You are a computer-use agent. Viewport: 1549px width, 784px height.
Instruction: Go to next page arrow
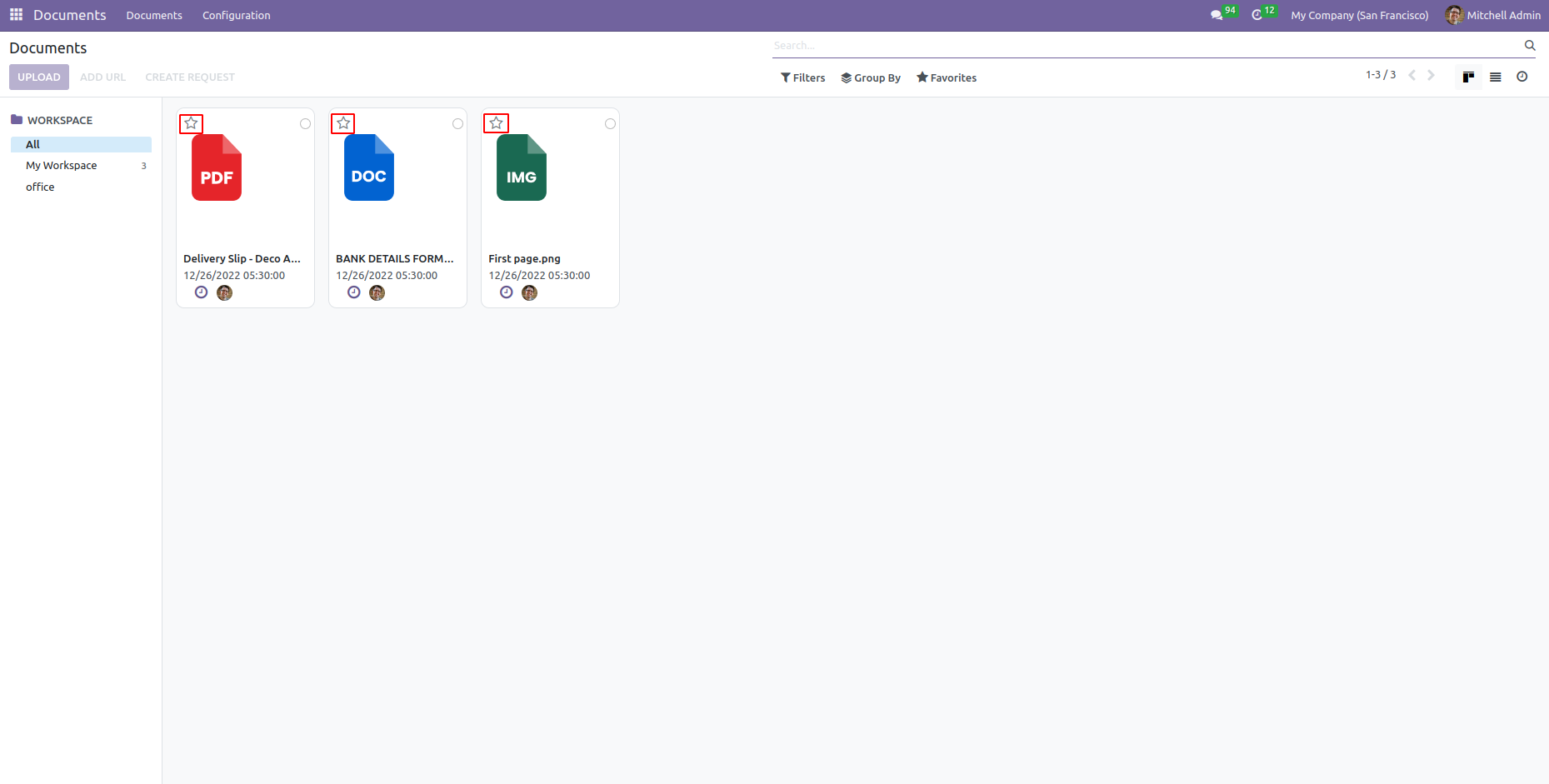click(x=1431, y=75)
